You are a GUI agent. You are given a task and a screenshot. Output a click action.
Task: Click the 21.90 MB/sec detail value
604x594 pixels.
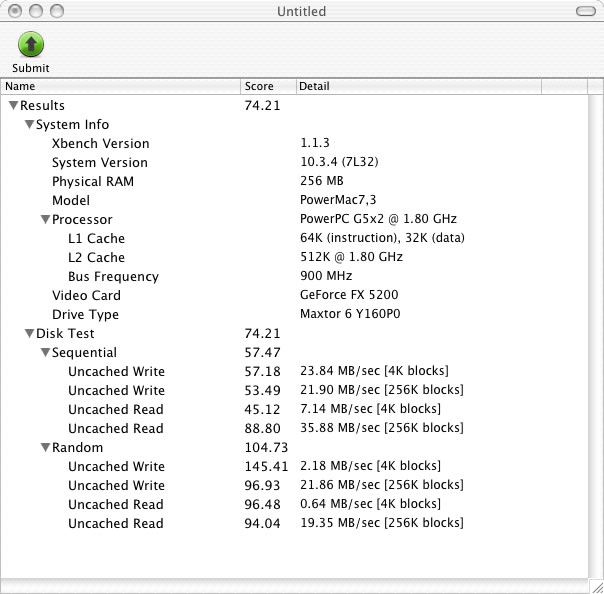tap(382, 389)
